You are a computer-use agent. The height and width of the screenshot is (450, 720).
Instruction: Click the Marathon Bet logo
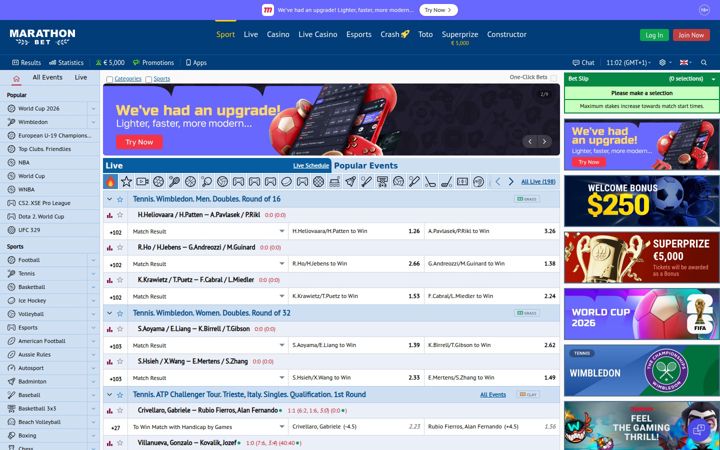point(42,37)
